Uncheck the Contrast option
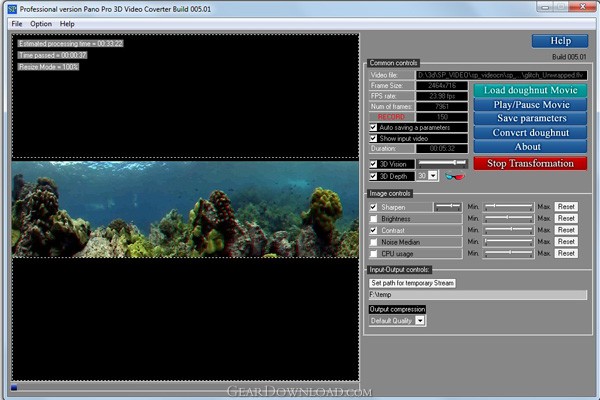Viewport: 600px width, 400px height. [373, 230]
